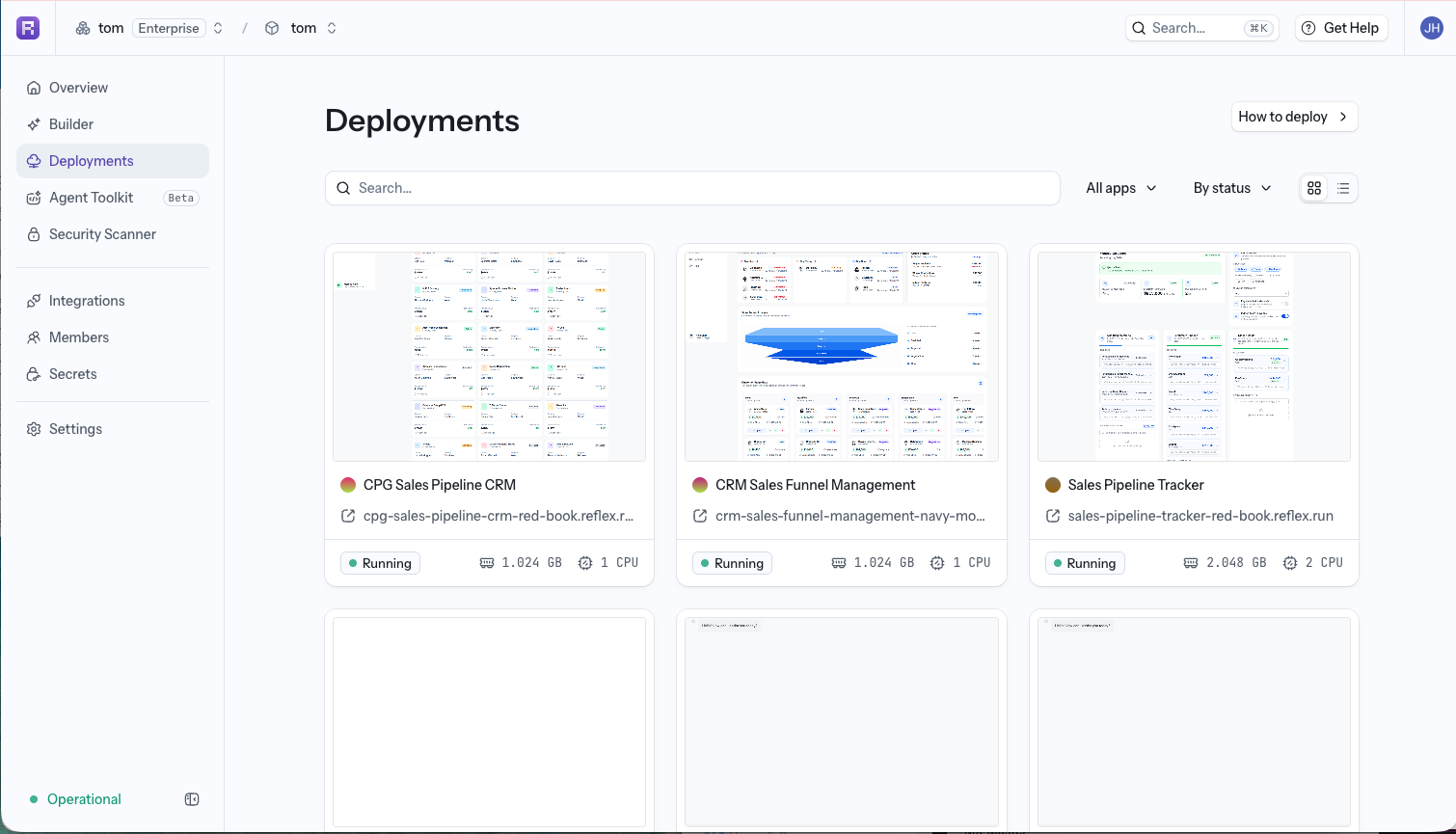Open sales-pipeline-tracker-red-book.reflex.run link
Image resolution: width=1456 pixels, height=834 pixels.
click(1200, 516)
